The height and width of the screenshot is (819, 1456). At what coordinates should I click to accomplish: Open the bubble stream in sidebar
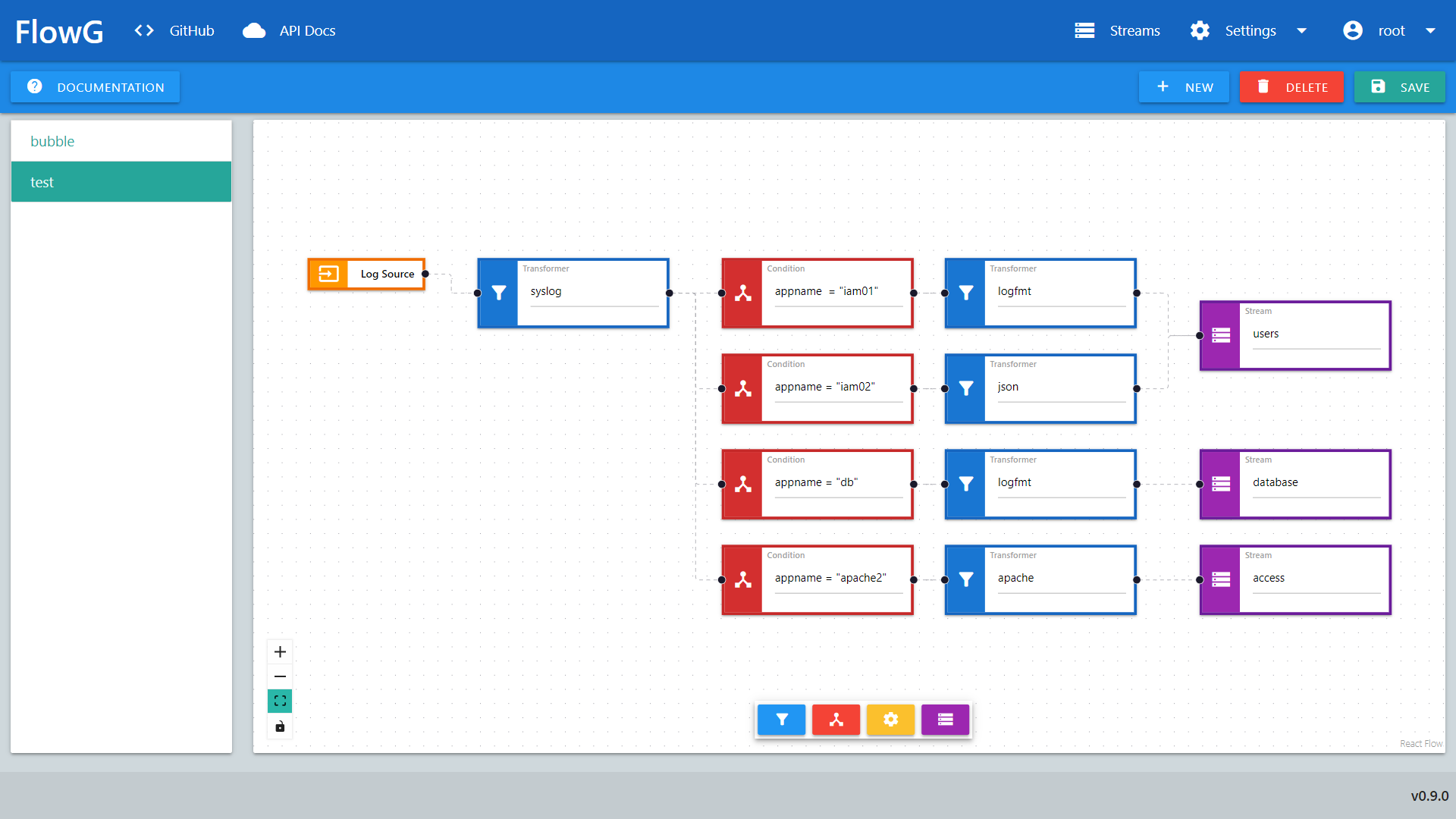pyautogui.click(x=120, y=141)
